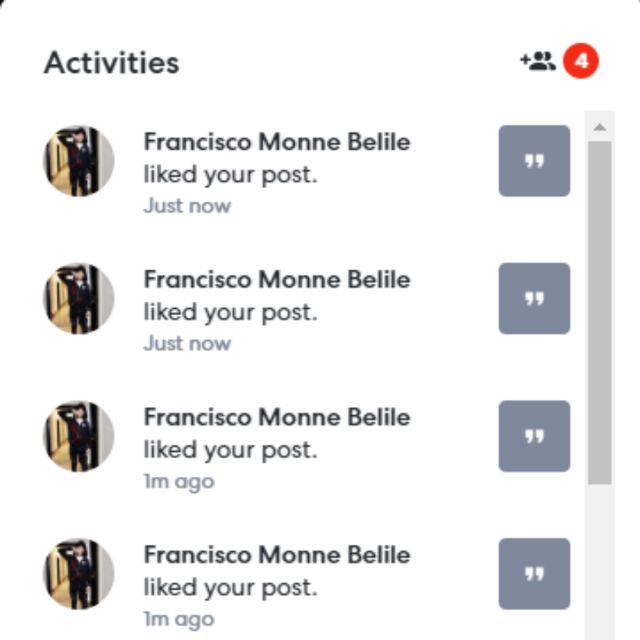Click the scrollbar track below the thumb
This screenshot has height=640, width=640.
(599, 560)
